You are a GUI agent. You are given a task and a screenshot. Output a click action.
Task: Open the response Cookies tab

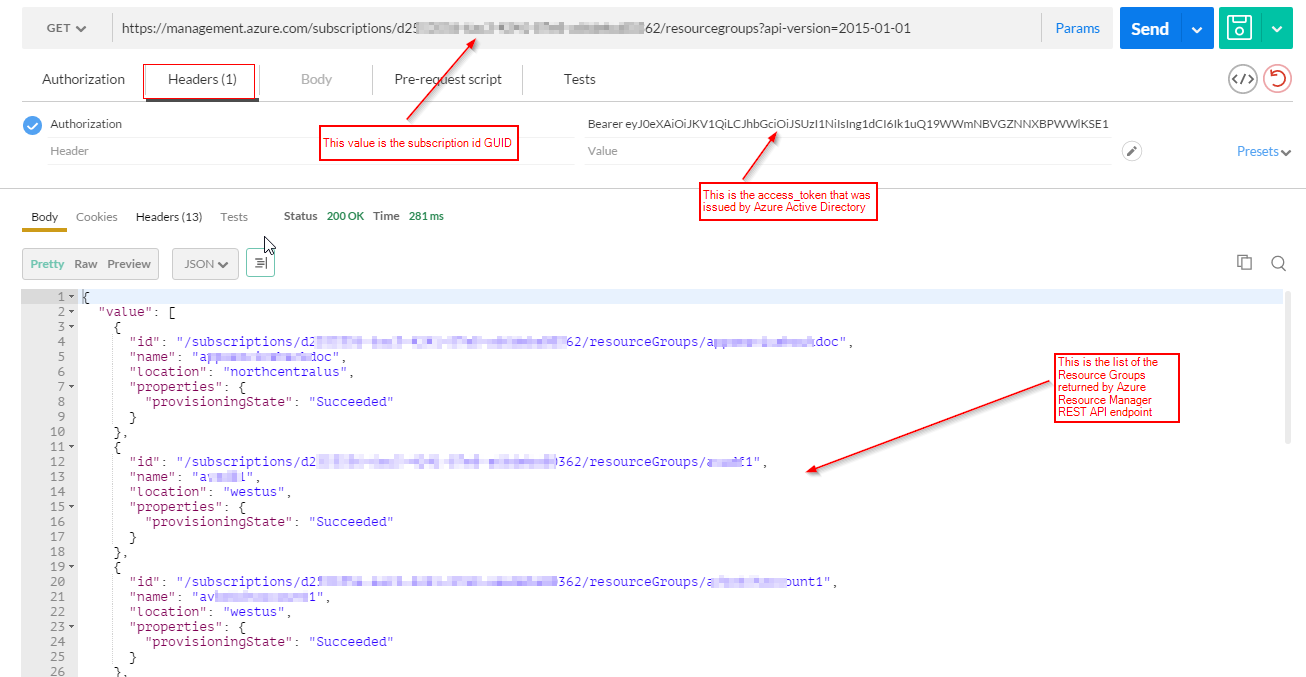pyautogui.click(x=97, y=217)
